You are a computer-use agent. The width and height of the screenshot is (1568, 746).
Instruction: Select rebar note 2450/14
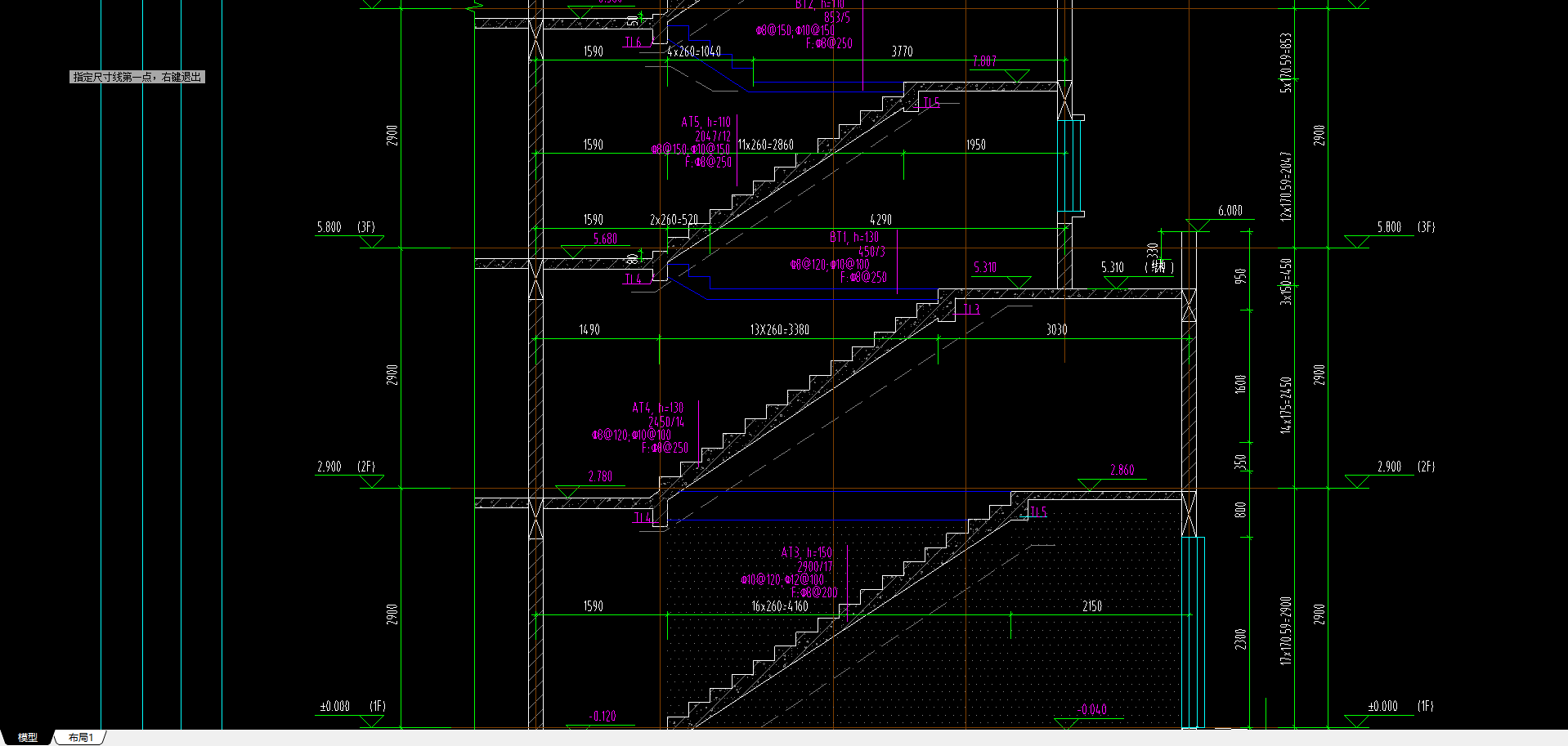666,422
